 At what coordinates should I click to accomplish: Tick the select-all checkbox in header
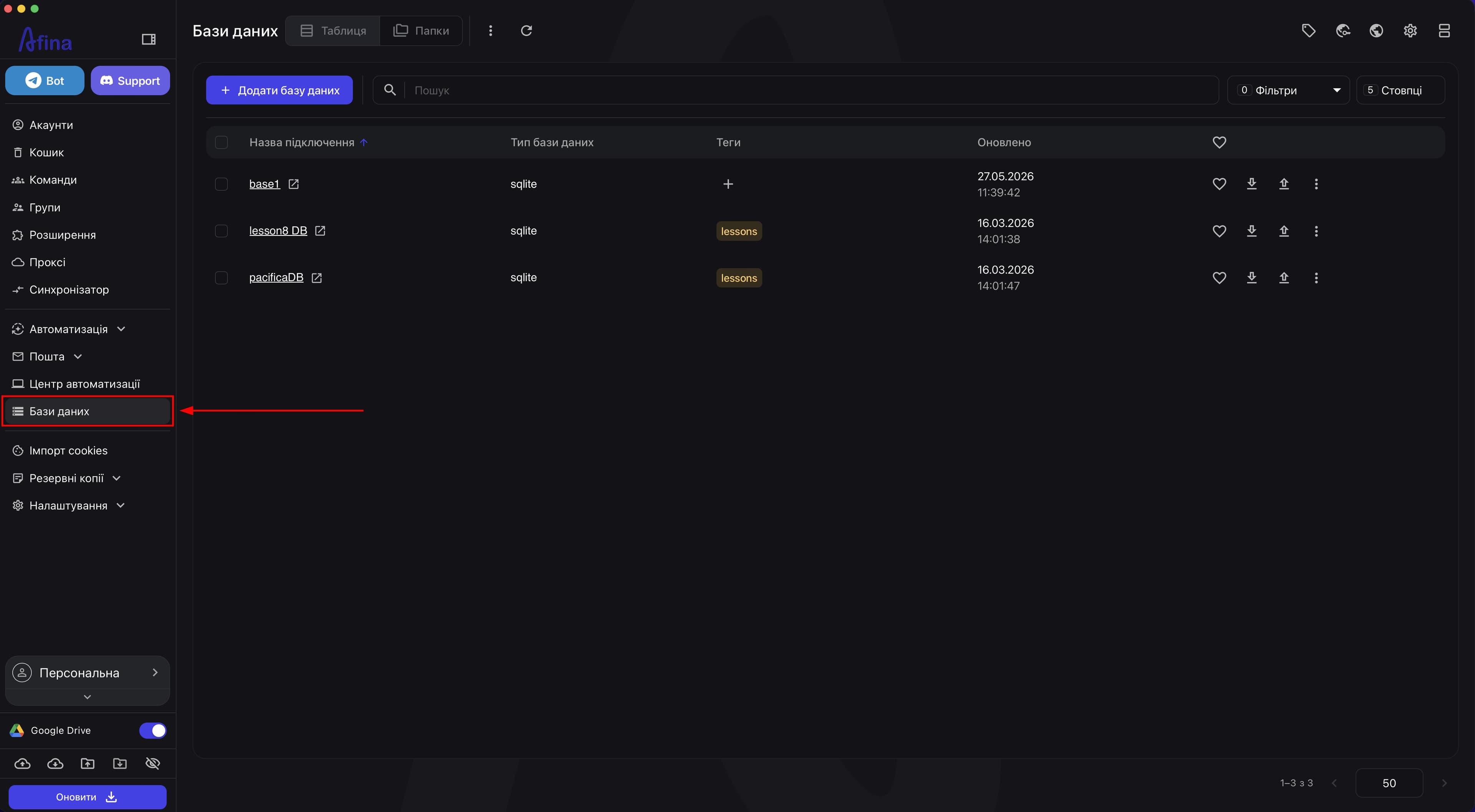coord(221,142)
